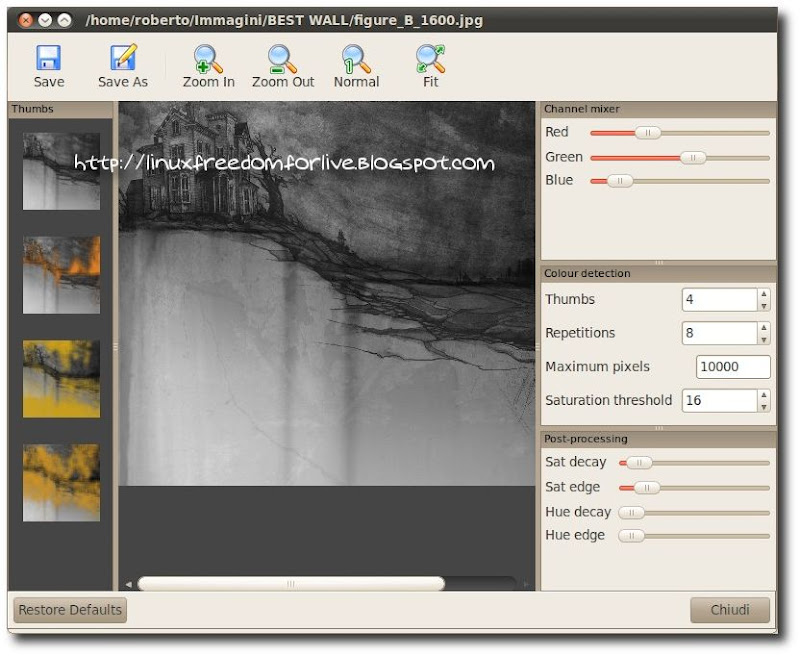Image resolution: width=800 pixels, height=656 pixels.
Task: Click the Save As toolbar icon
Action: [x=122, y=58]
